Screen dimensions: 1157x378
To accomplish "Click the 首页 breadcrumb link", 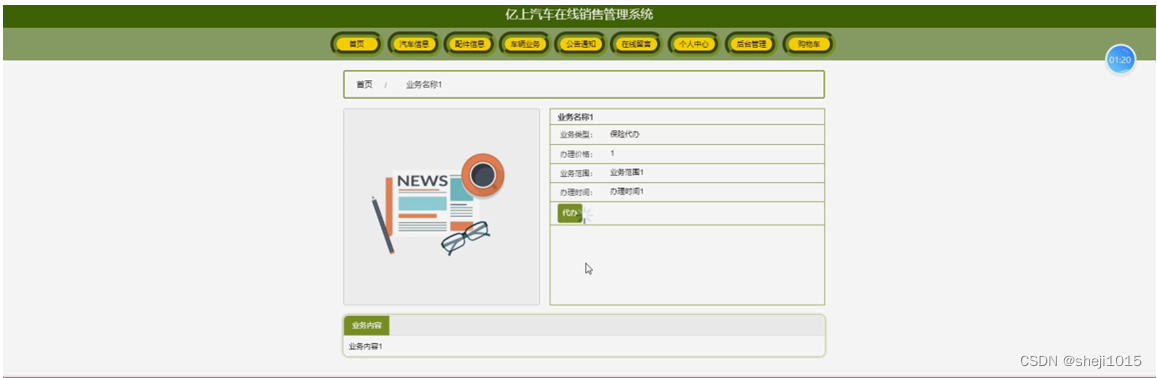I will [x=365, y=85].
